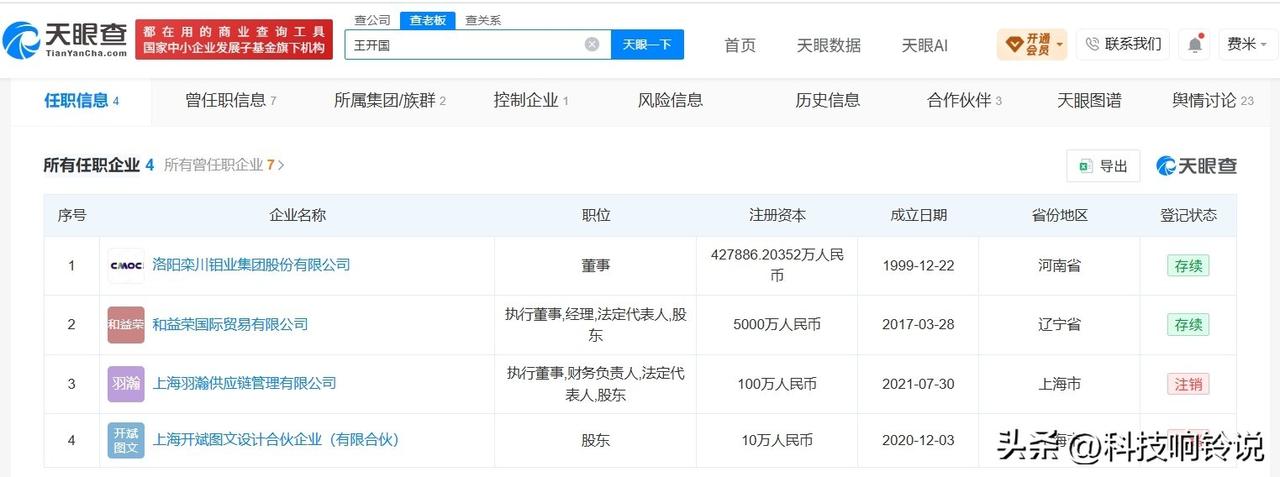Image resolution: width=1280 pixels, height=477 pixels.
Task: Click the 董事 position cell
Action: coord(596,266)
